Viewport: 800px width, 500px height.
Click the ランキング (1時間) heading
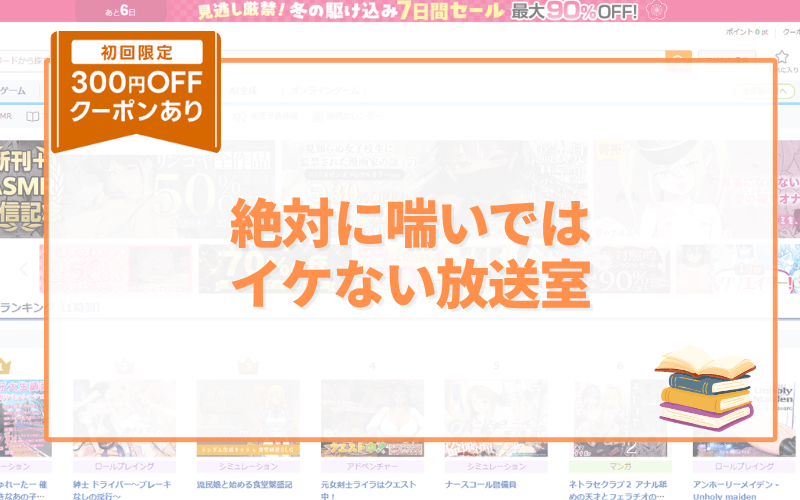point(50,308)
